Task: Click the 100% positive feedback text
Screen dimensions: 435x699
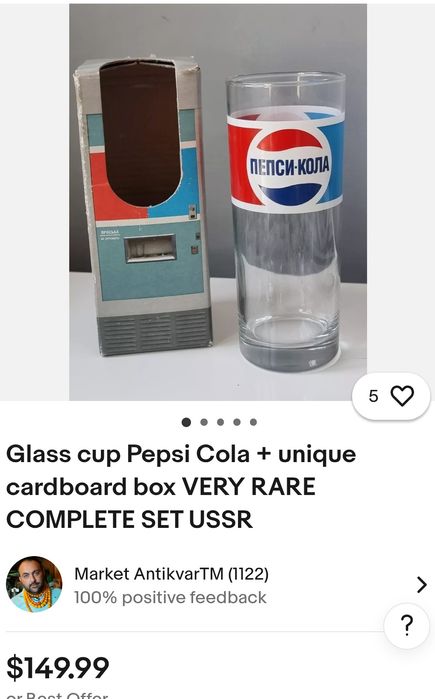Action: pyautogui.click(x=170, y=597)
